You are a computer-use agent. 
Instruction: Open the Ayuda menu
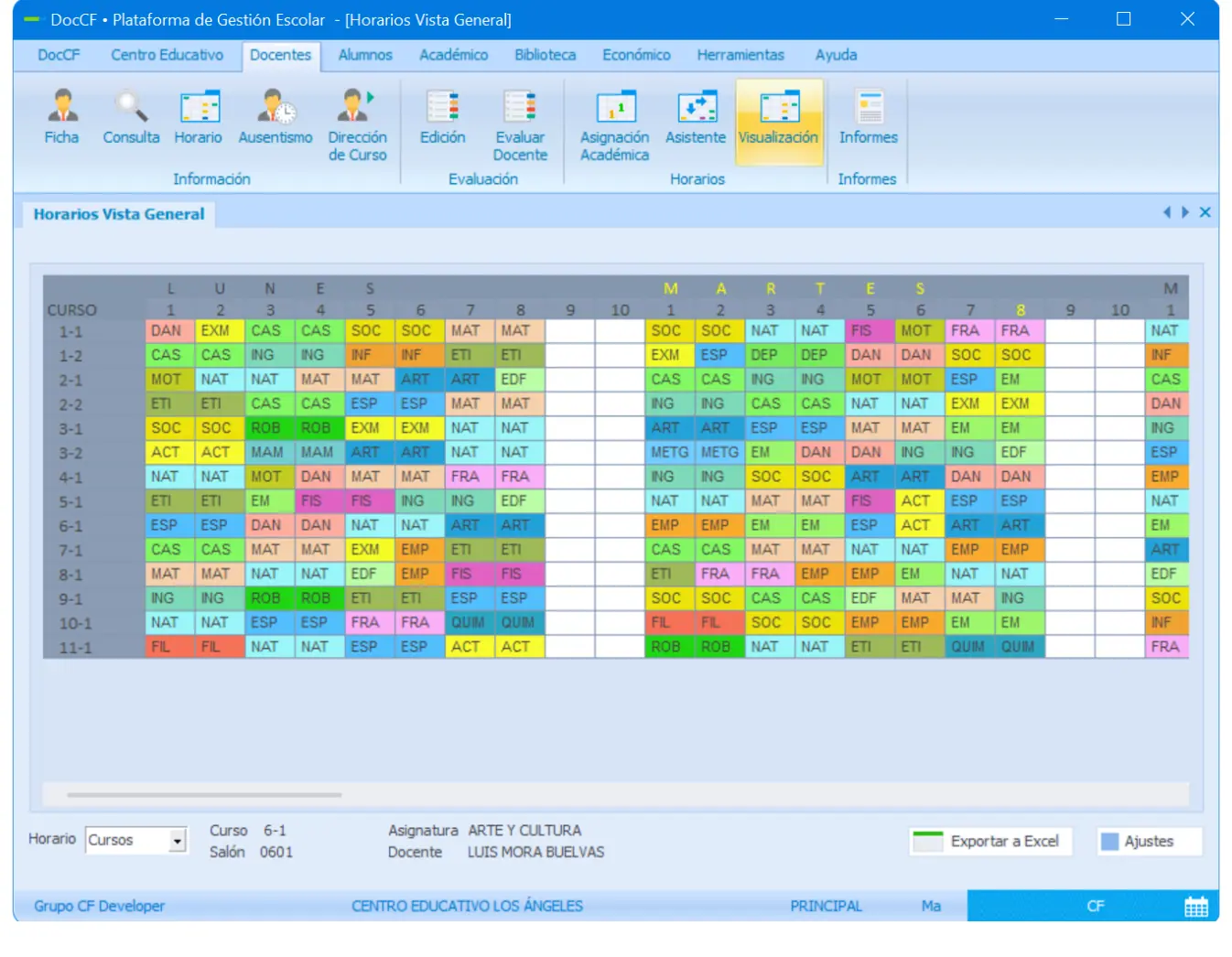click(x=837, y=55)
